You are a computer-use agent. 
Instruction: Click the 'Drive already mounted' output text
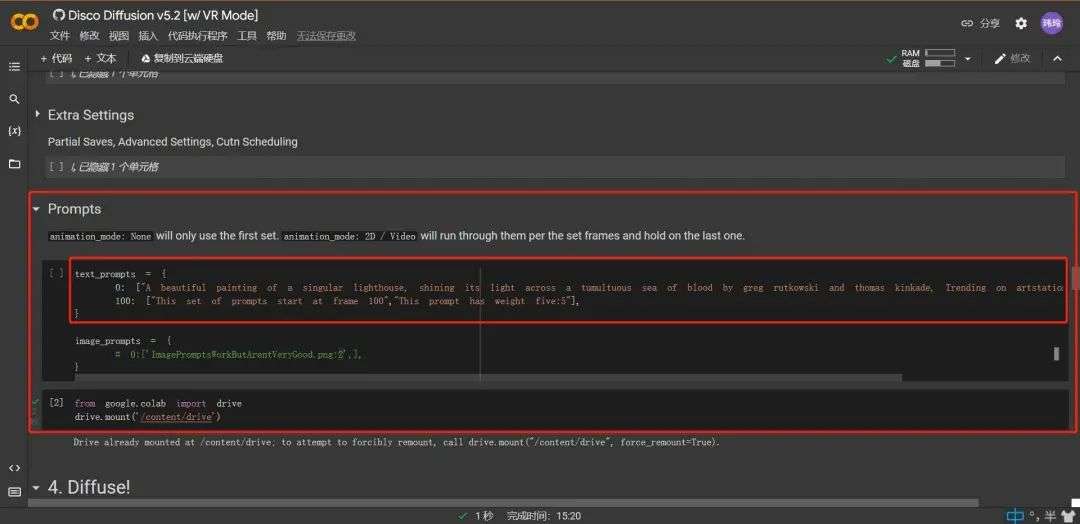point(397,443)
